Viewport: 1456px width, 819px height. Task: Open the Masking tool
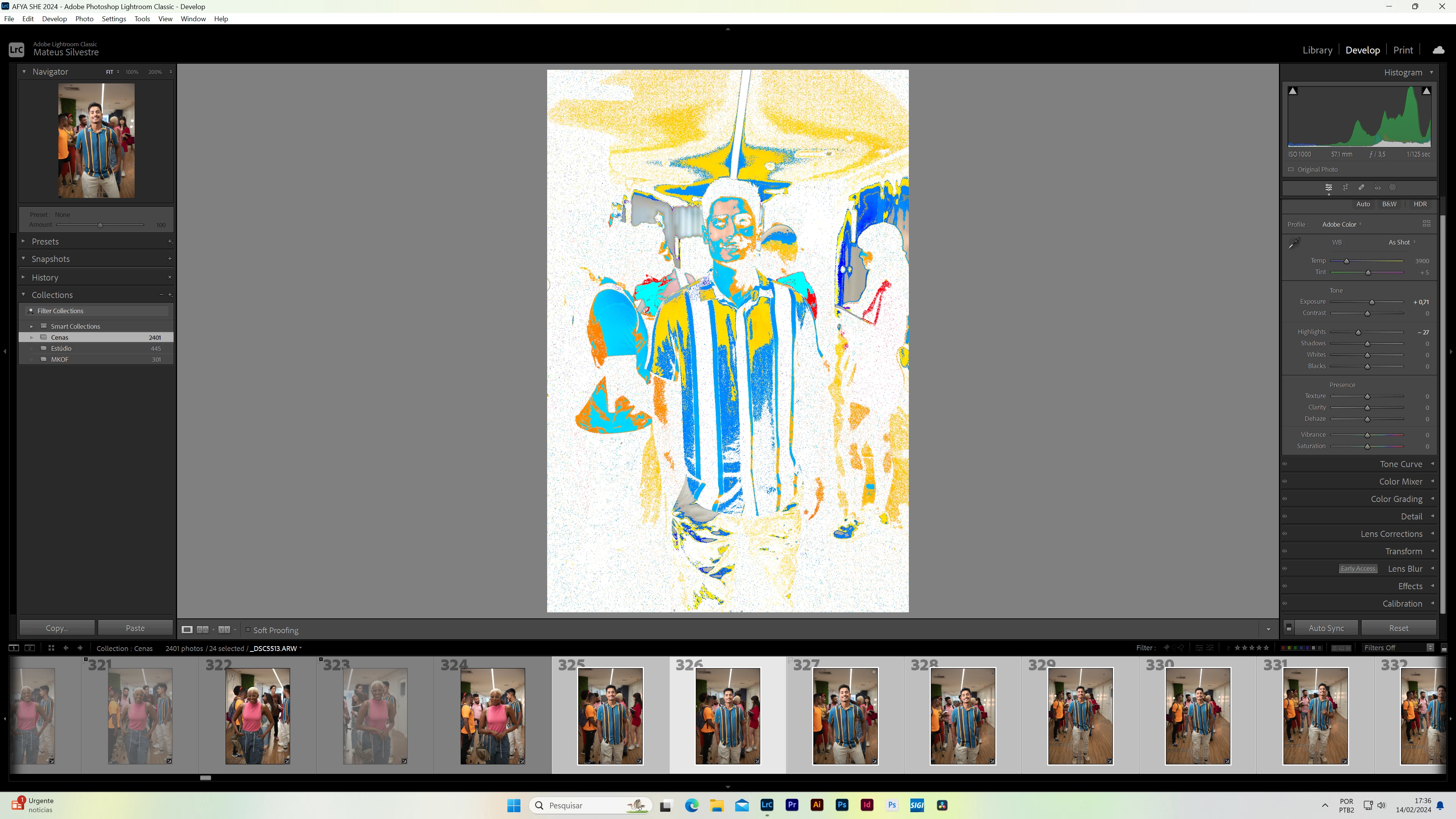point(1393,187)
